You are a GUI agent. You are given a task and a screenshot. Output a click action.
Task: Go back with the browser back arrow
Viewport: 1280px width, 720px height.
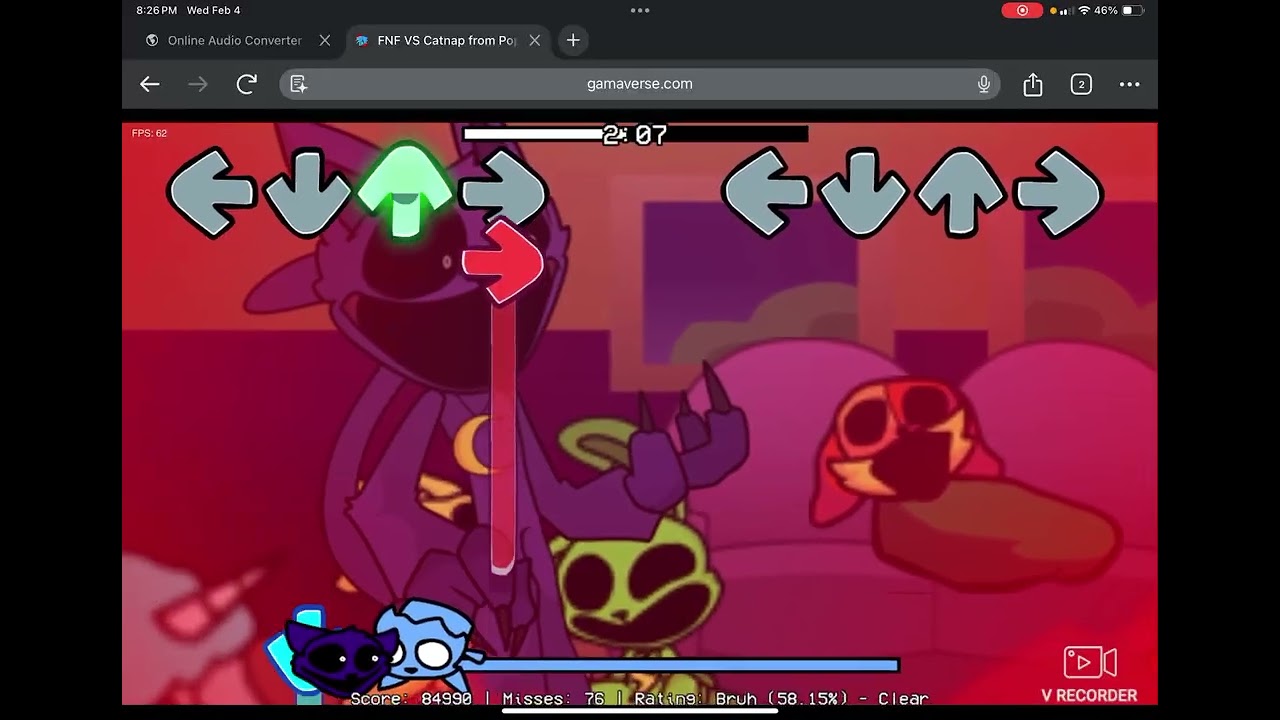(150, 84)
